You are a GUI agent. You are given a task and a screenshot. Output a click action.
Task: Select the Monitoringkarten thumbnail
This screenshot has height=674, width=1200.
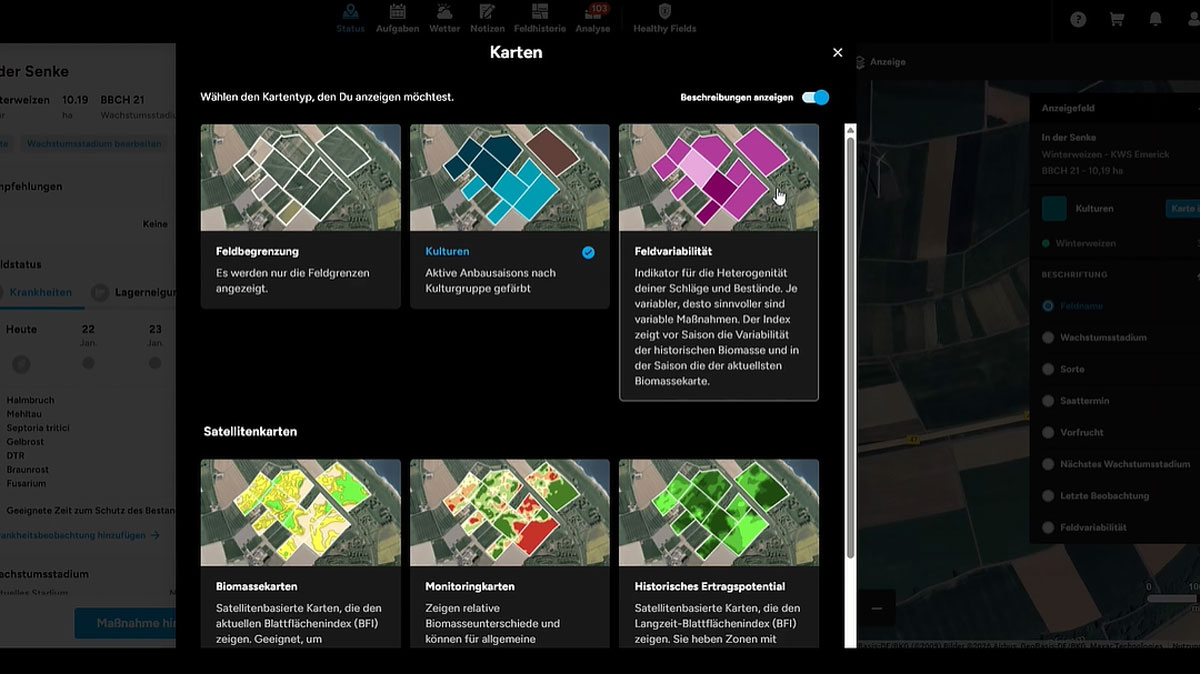point(510,513)
